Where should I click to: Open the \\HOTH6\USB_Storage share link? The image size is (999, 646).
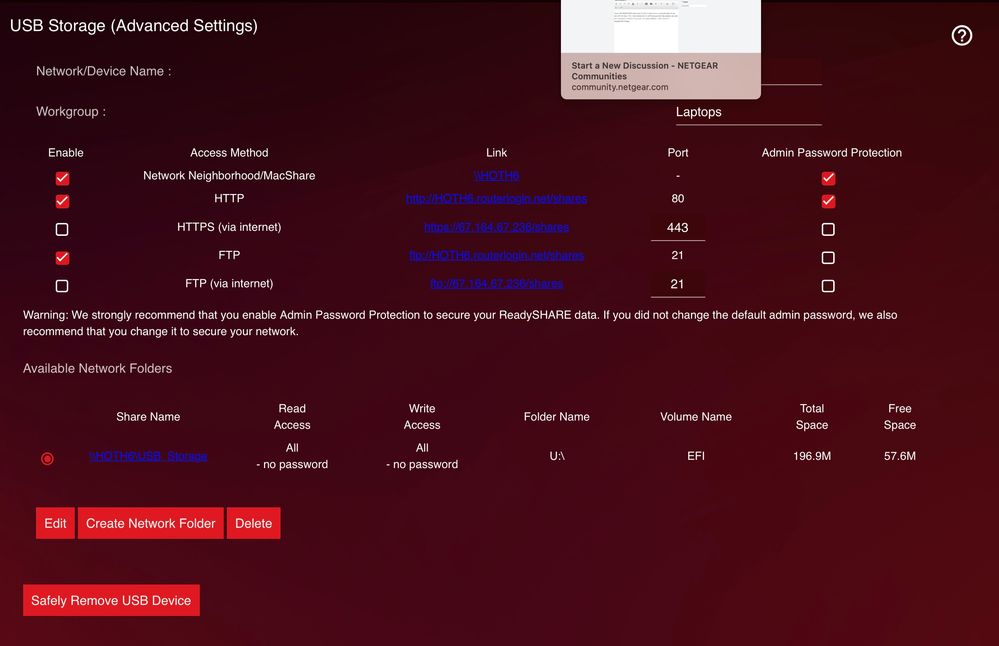tap(148, 456)
